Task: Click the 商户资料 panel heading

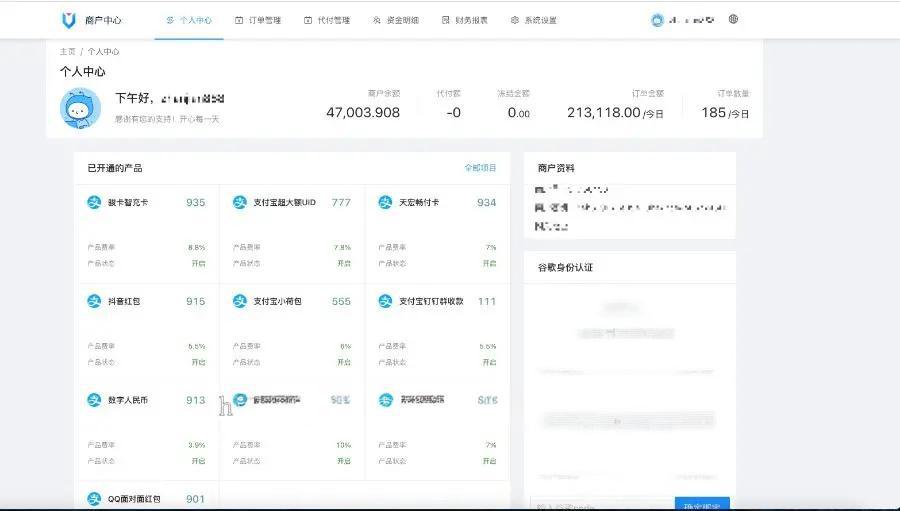Action: (x=556, y=168)
